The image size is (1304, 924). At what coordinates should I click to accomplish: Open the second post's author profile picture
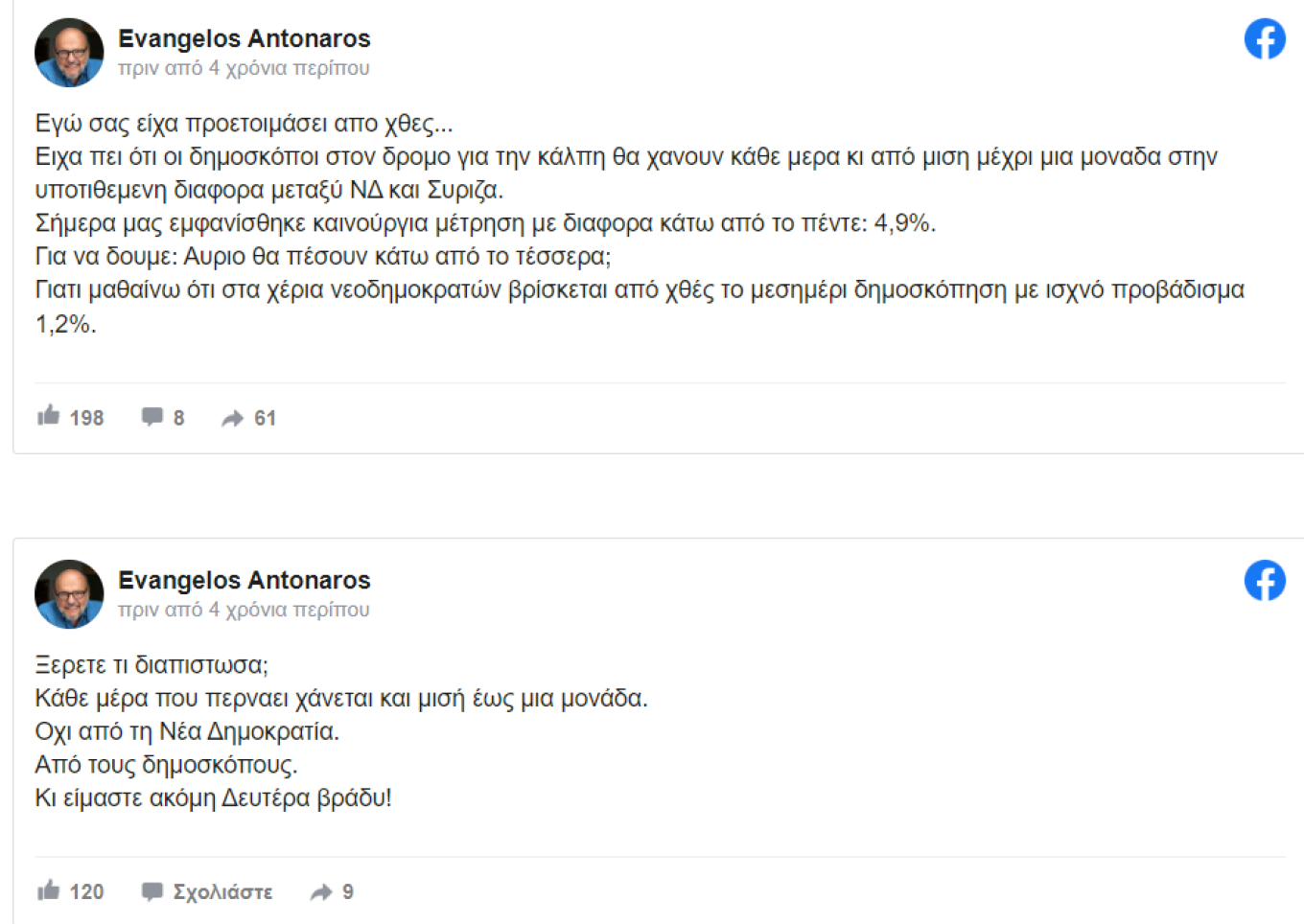tap(69, 594)
